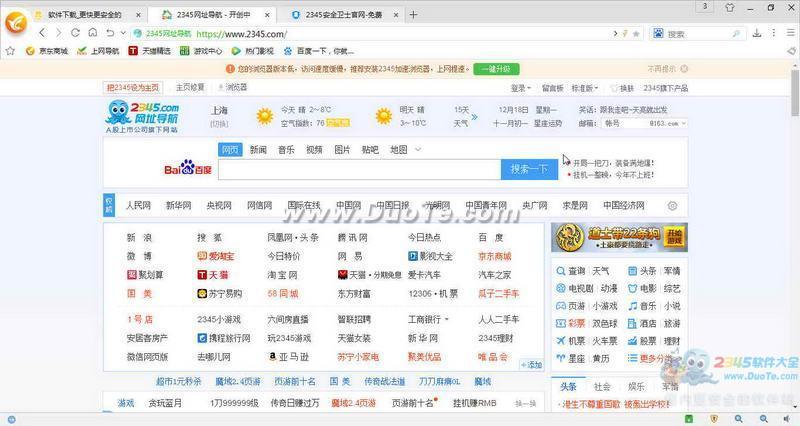
Task: Click the 查询 search icon in sidebar
Action: click(x=561, y=271)
